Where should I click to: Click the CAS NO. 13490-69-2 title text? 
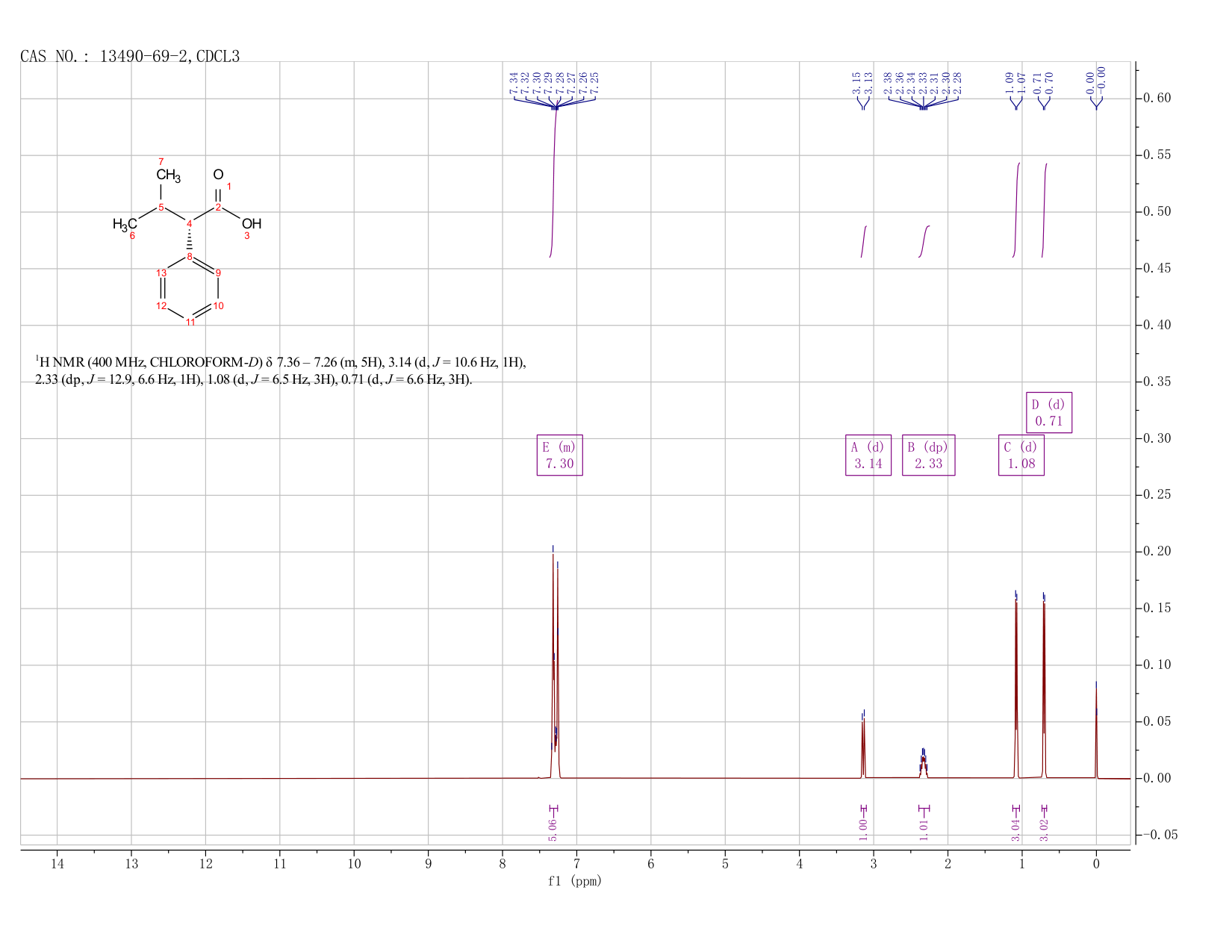[x=130, y=57]
